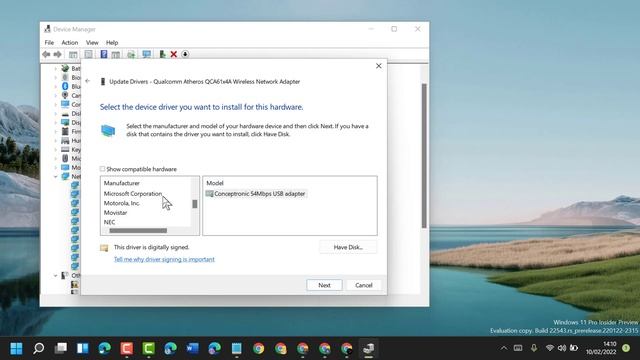Viewport: 640px width, 360px height.
Task: Click the touch keyboard tray icon
Action: 518,348
